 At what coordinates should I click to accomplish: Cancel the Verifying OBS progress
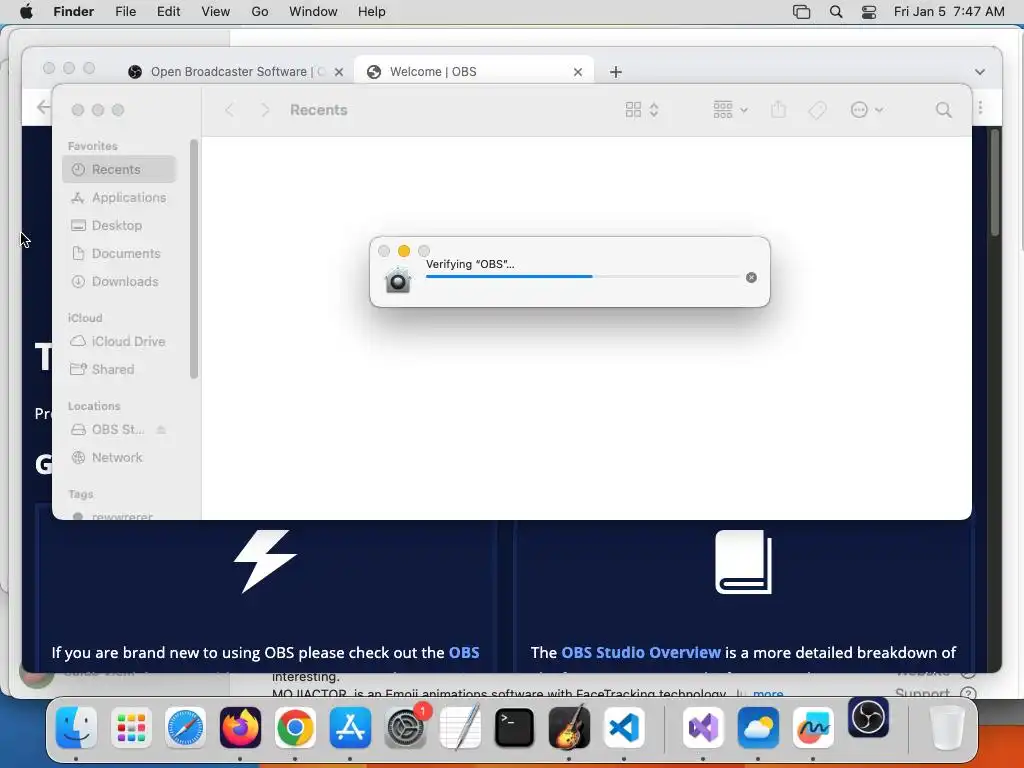tap(752, 278)
